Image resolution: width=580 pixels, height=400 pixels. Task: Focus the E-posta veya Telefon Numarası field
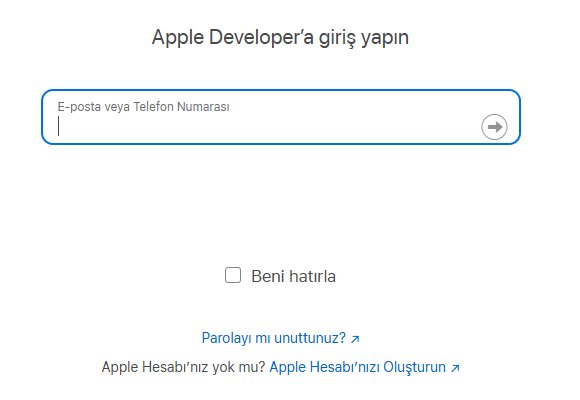point(281,117)
